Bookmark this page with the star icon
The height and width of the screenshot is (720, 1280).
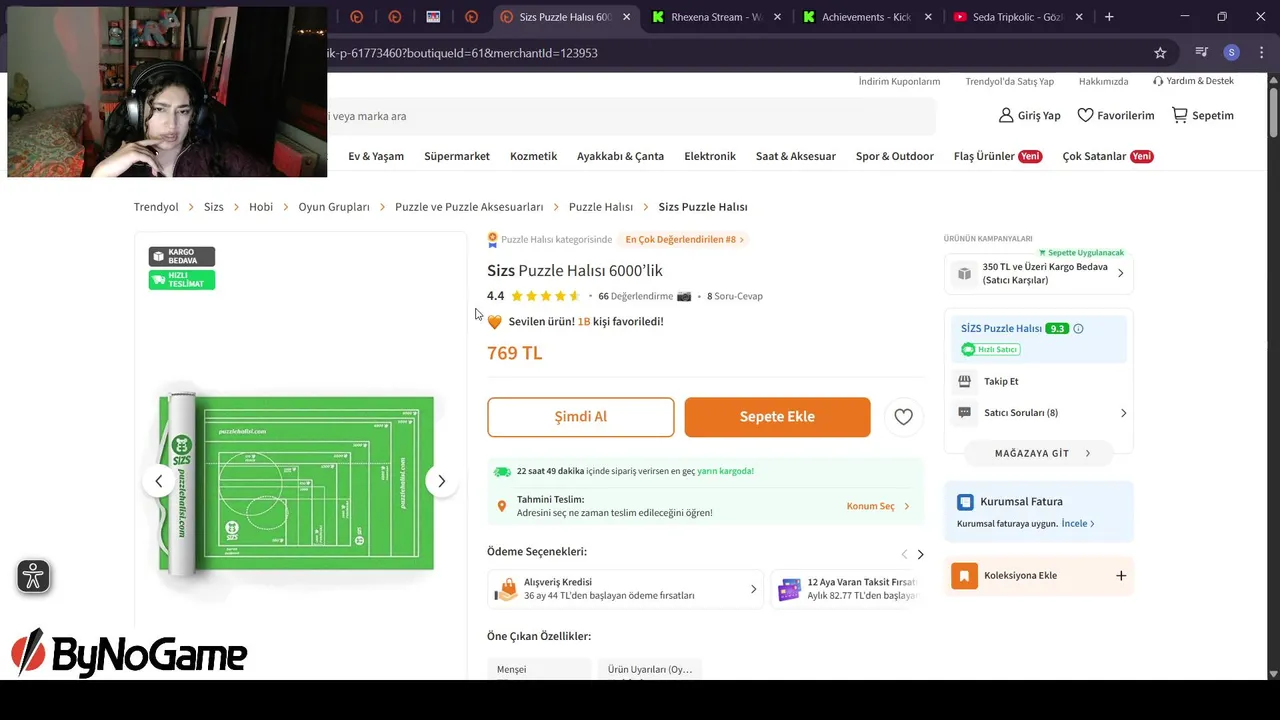coord(1160,53)
